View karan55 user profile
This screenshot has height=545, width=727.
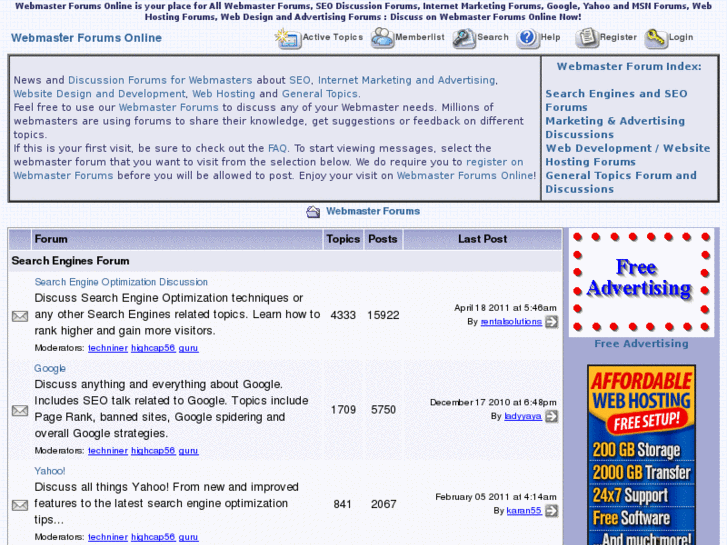(524, 511)
